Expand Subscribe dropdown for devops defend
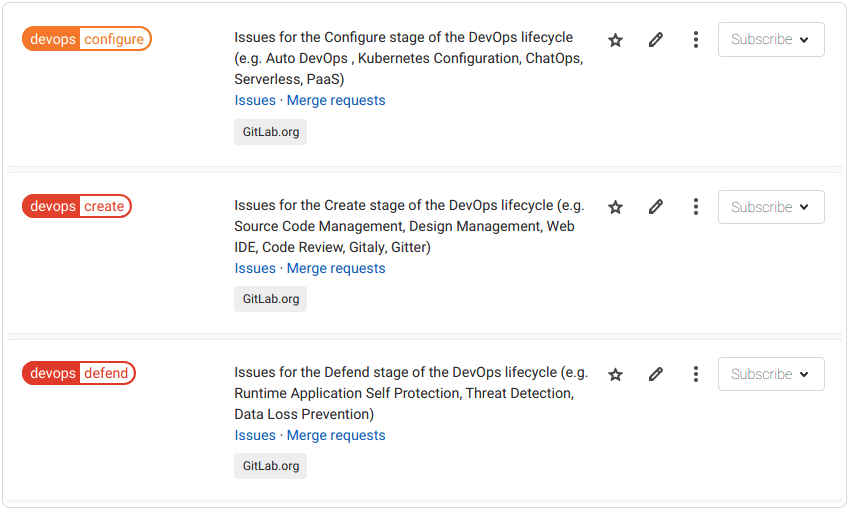 coord(771,374)
